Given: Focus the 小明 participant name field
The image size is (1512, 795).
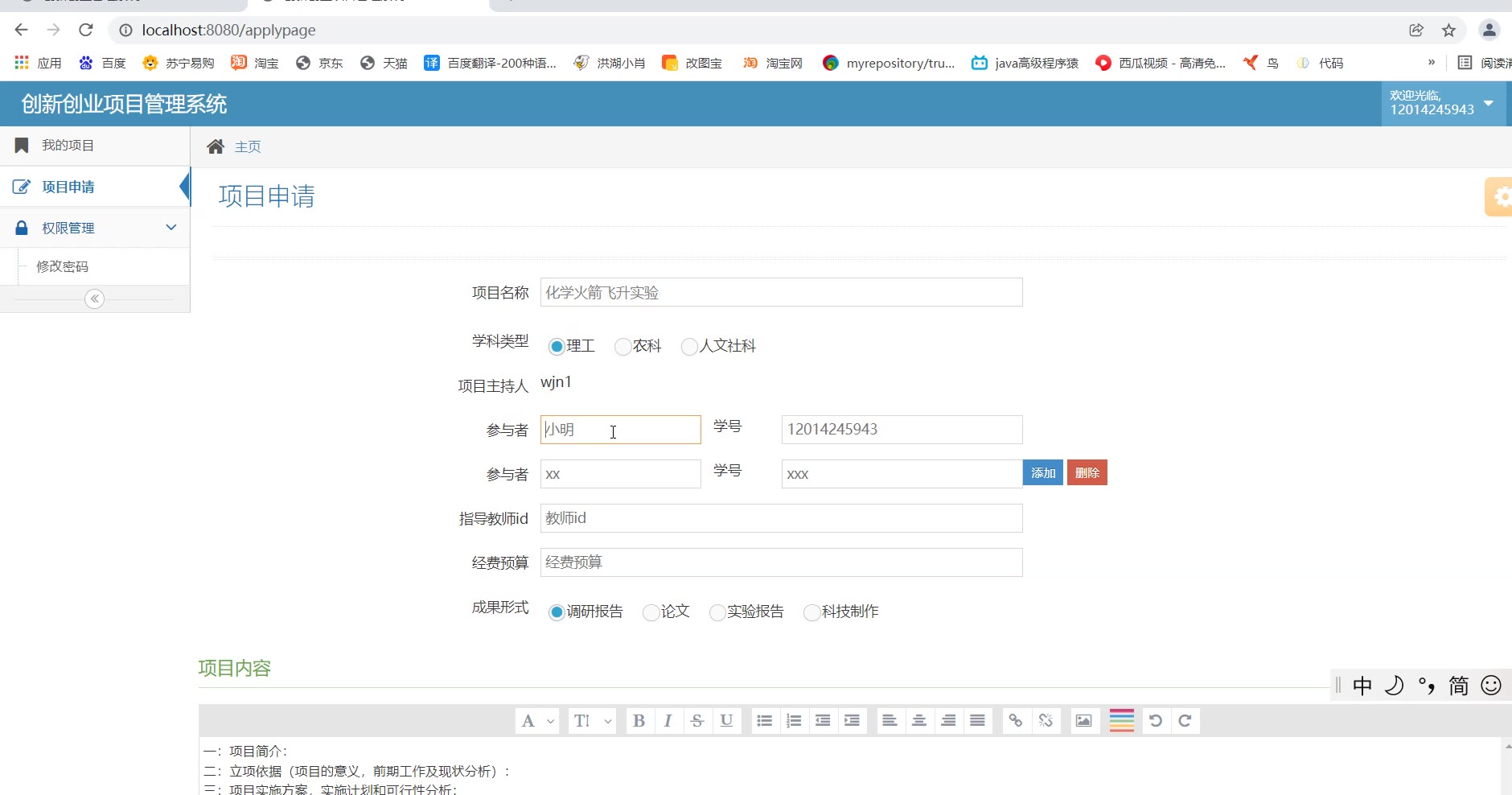Looking at the screenshot, I should click(x=621, y=430).
